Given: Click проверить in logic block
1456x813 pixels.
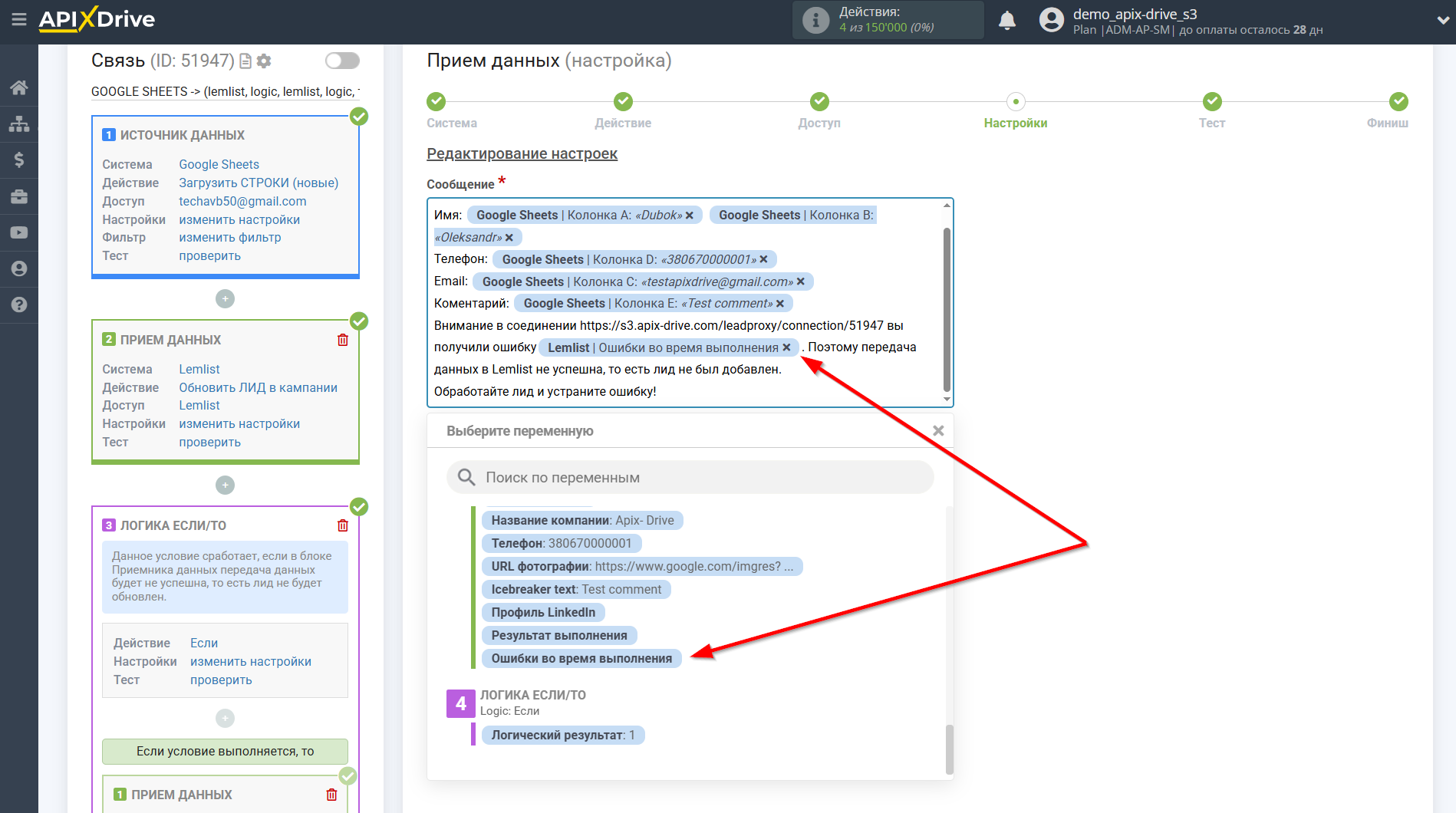Looking at the screenshot, I should point(221,680).
